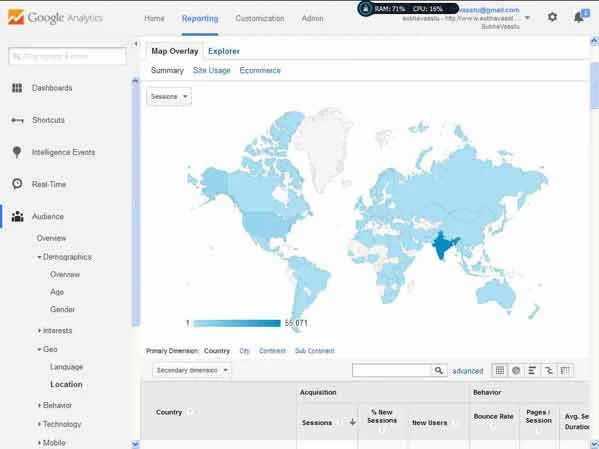
Task: Expand the Behavior tree section
Action: pyautogui.click(x=39, y=405)
